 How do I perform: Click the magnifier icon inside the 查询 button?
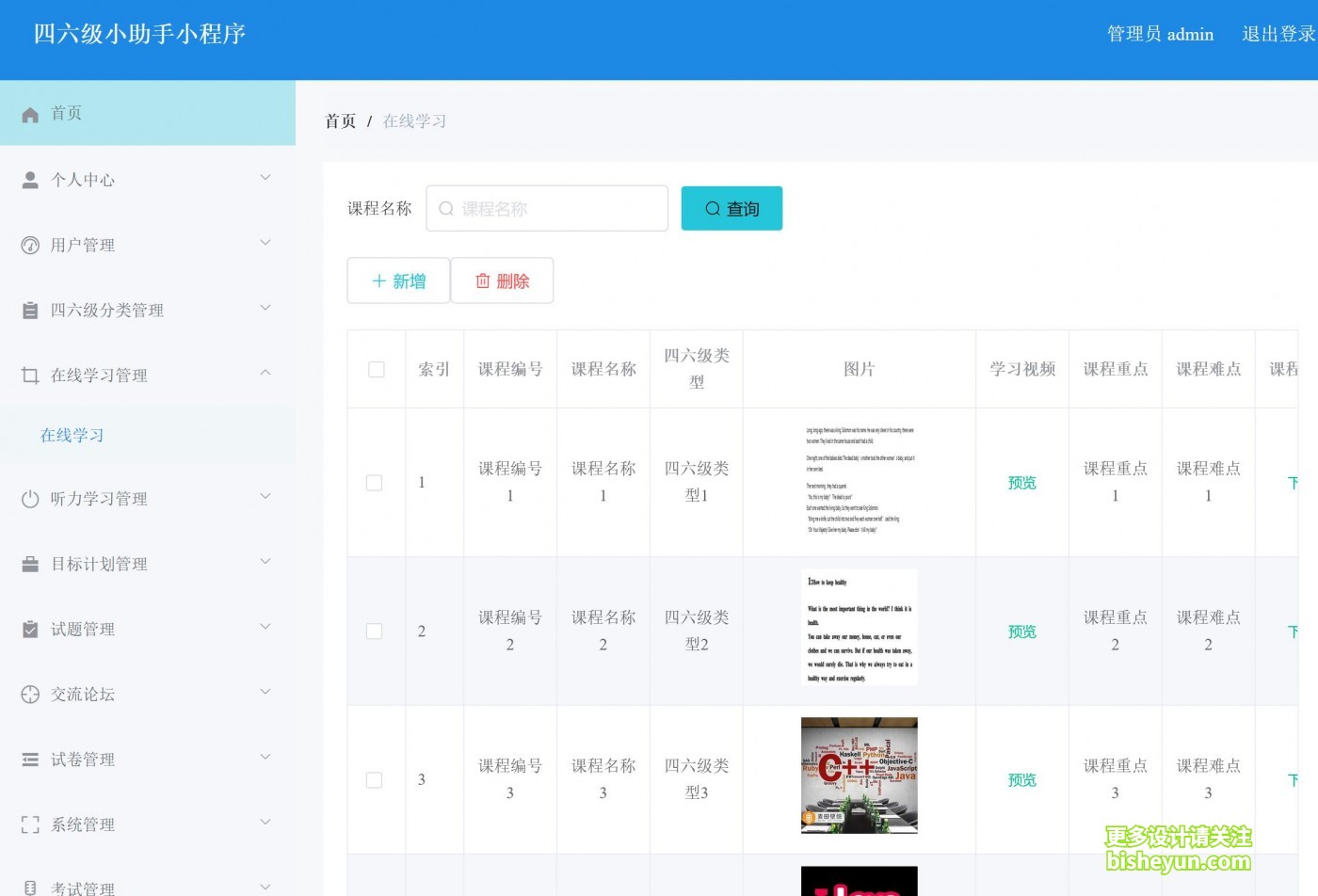tap(713, 208)
